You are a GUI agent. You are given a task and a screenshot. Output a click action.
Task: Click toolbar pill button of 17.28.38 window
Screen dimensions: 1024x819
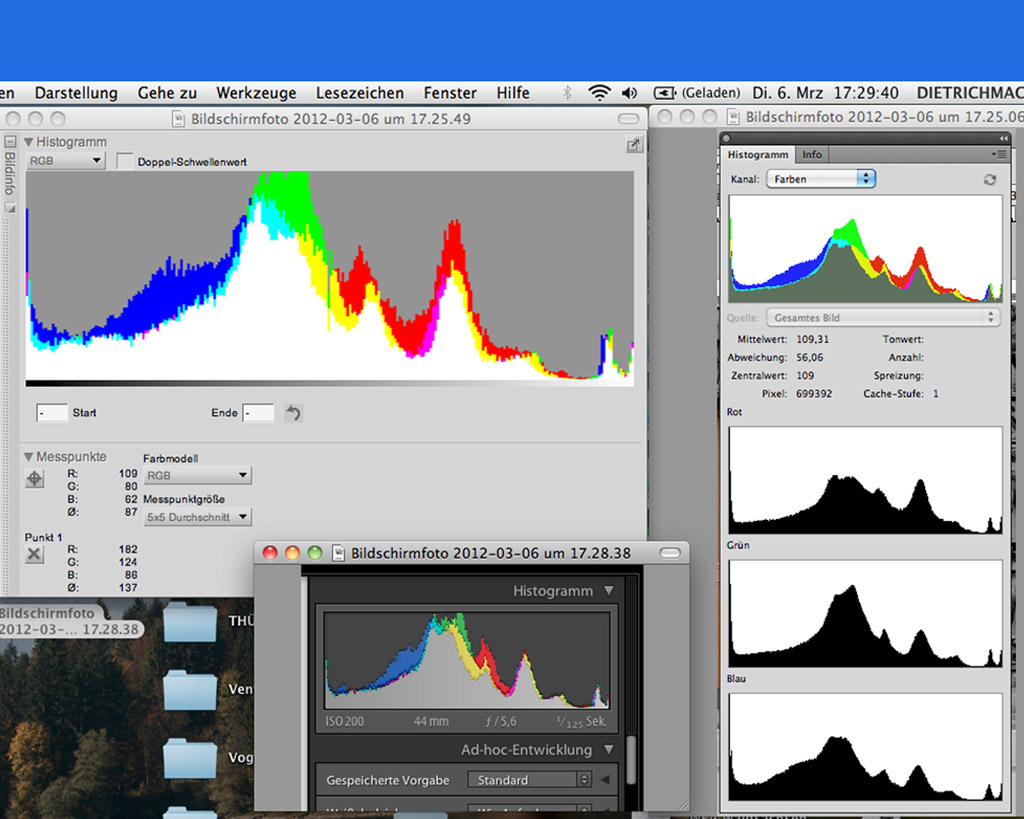pyautogui.click(x=669, y=553)
